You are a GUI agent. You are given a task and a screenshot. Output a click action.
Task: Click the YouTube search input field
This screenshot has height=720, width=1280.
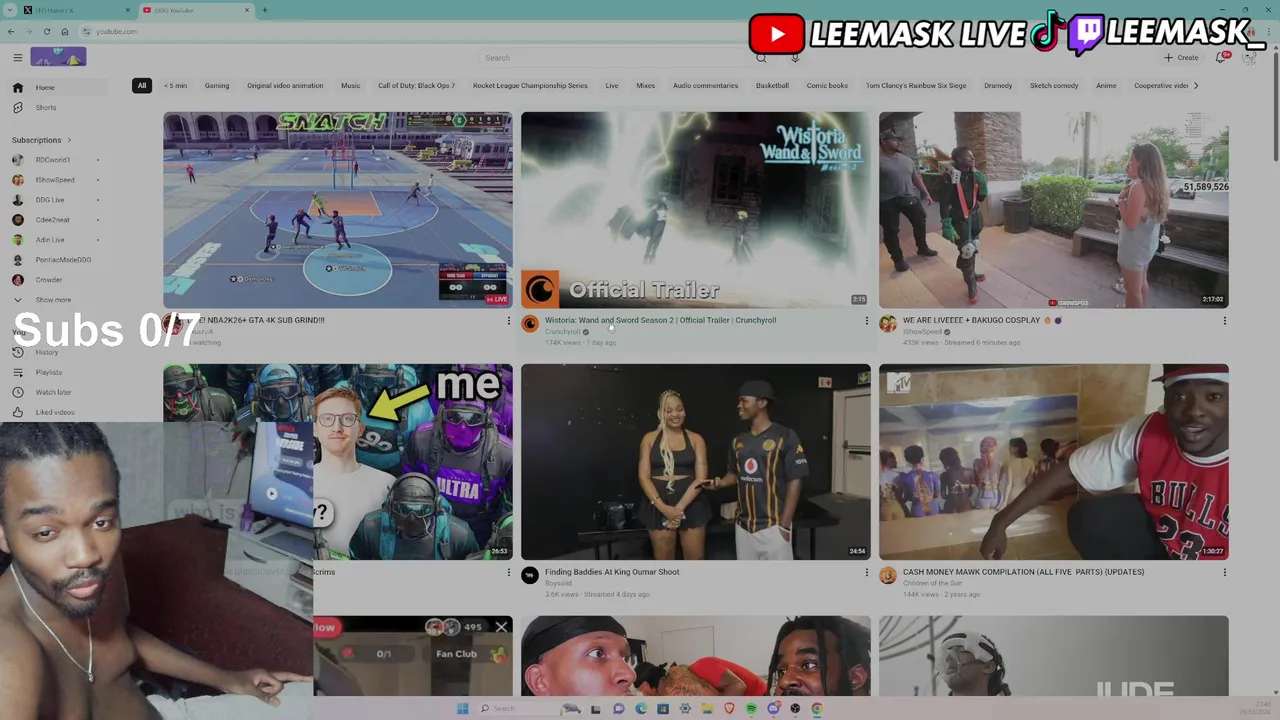612,58
